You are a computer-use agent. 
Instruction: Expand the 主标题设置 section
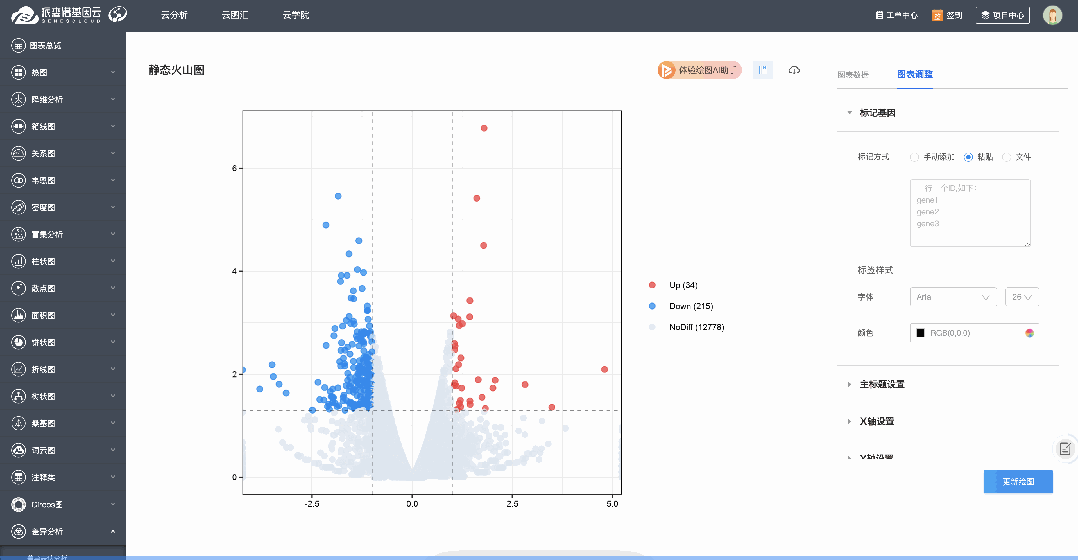(x=881, y=384)
